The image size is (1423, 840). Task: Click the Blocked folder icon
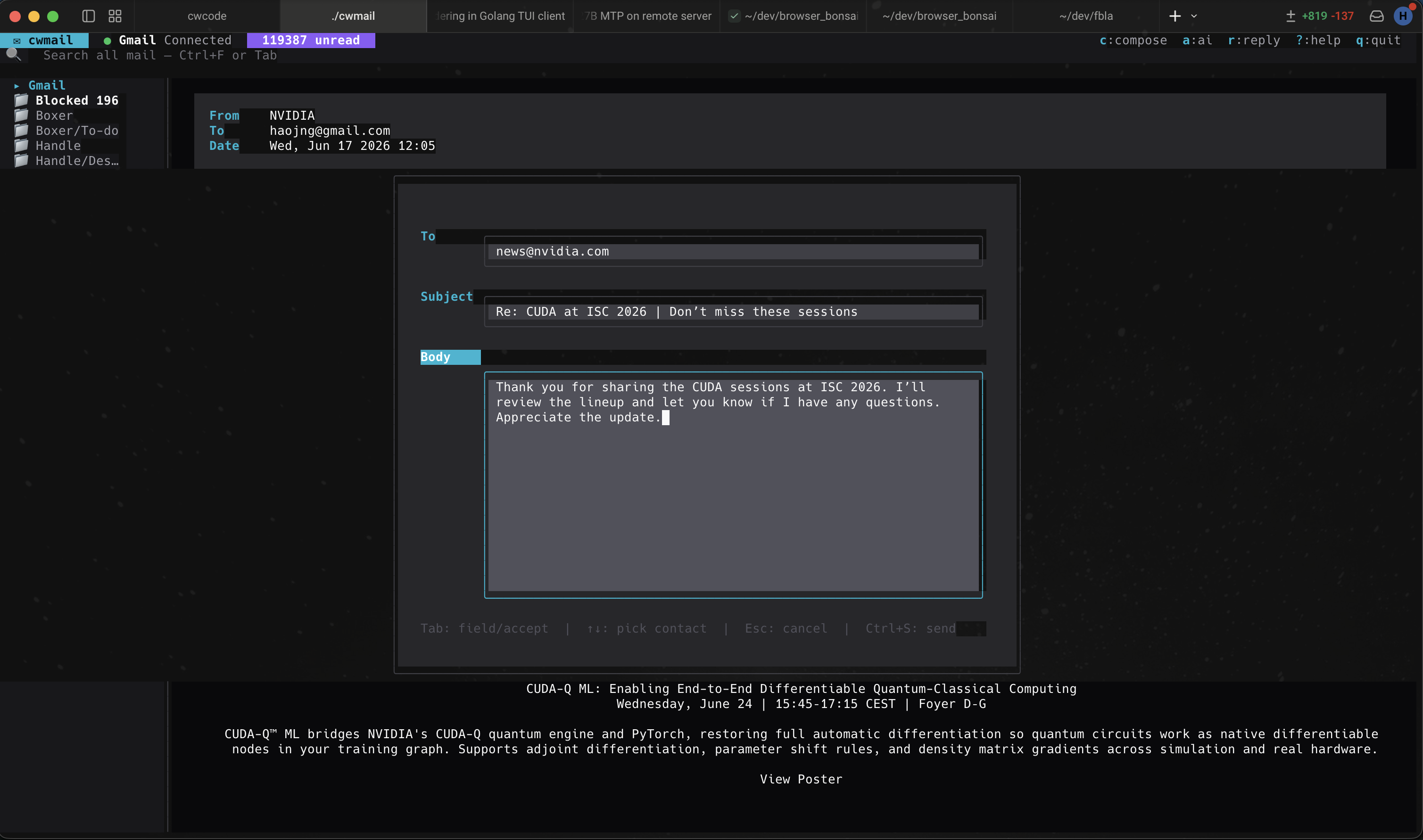coord(21,100)
